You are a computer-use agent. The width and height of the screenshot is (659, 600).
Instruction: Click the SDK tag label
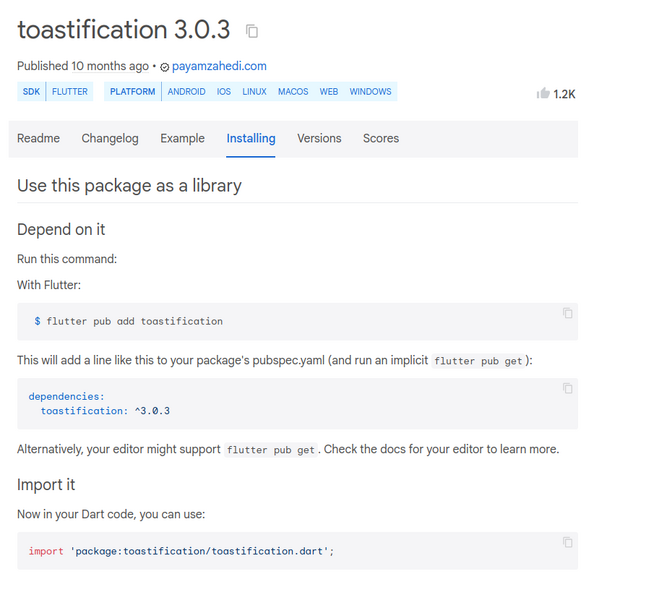coord(31,92)
